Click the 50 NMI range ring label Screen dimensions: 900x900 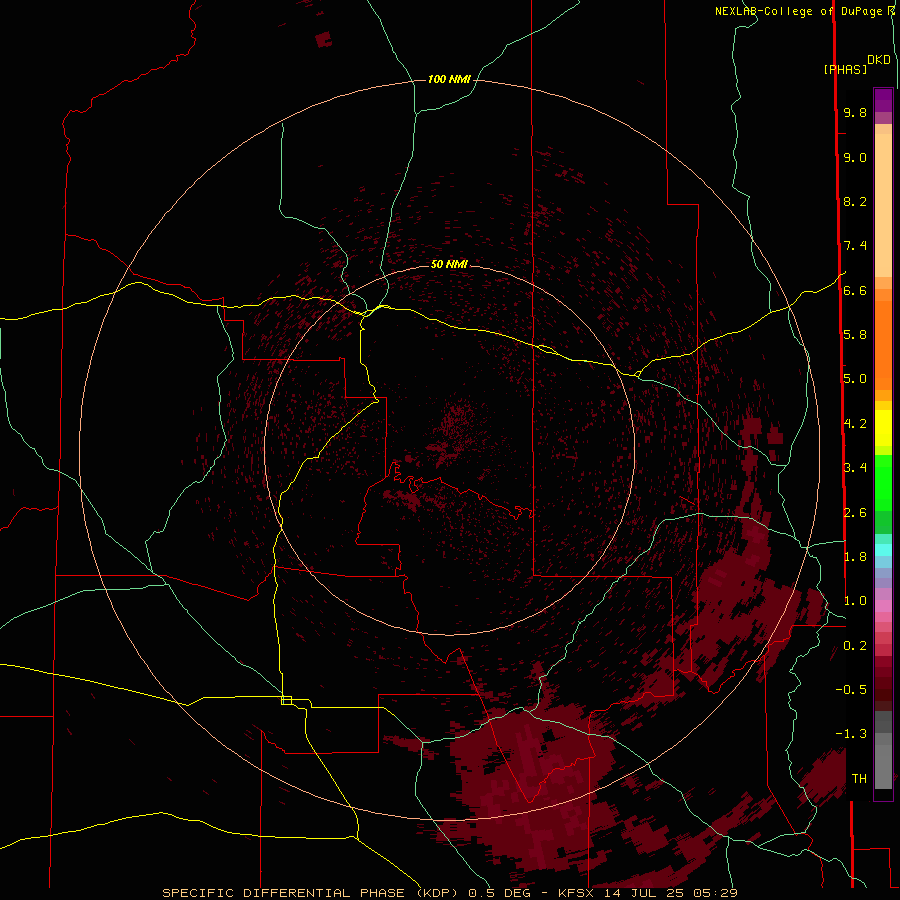click(x=449, y=264)
